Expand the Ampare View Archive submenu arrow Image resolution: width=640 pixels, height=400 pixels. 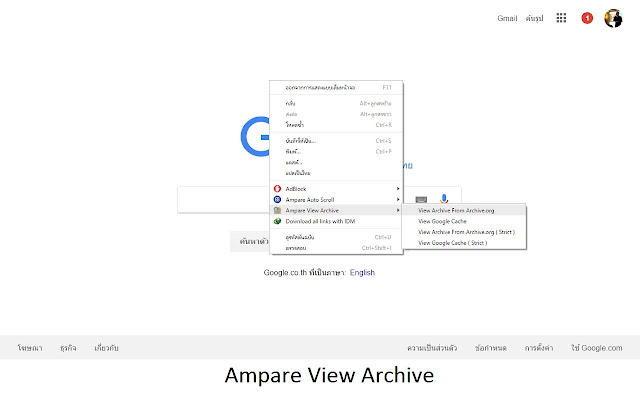click(398, 210)
